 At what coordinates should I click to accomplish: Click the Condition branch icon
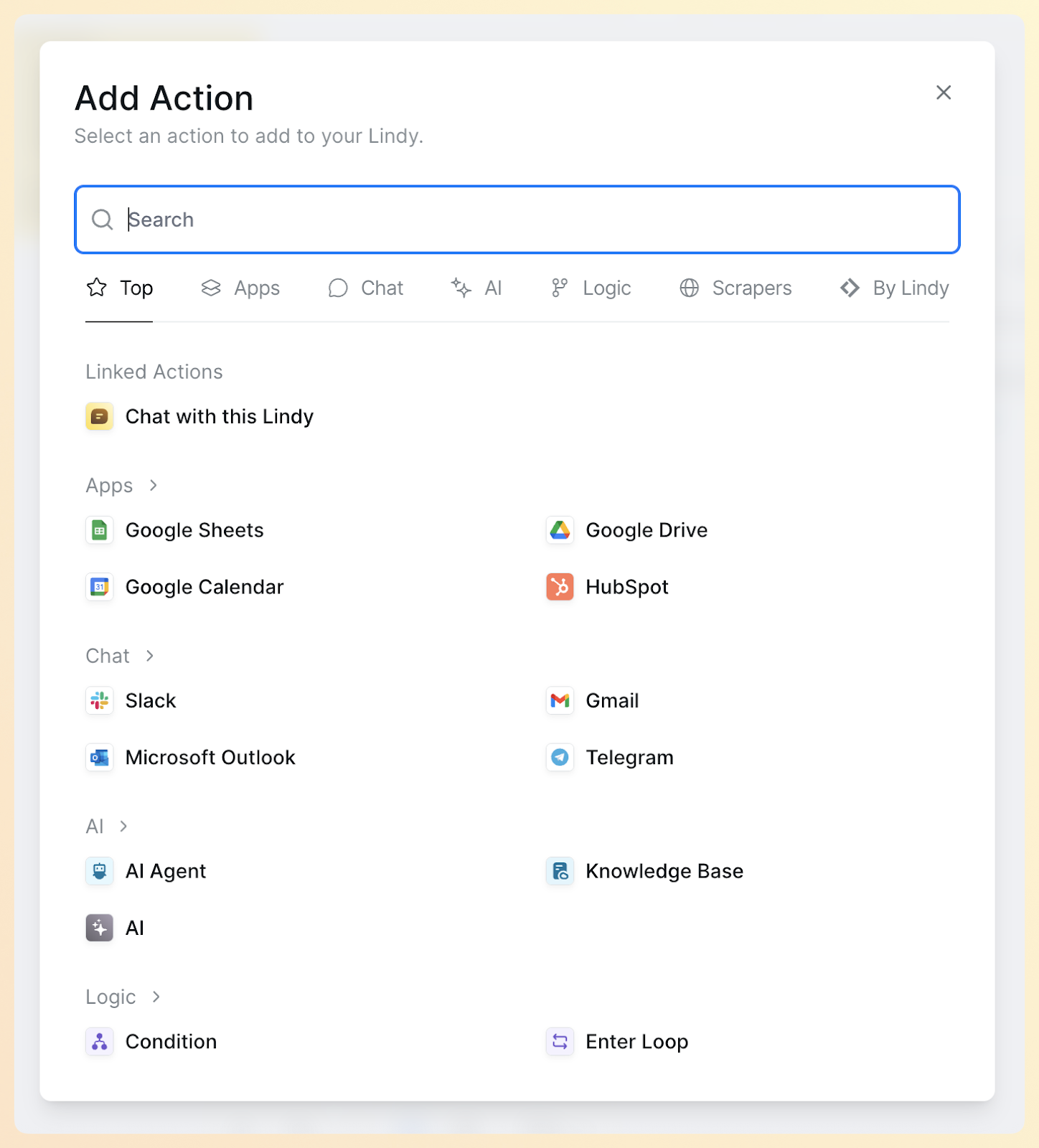tap(100, 1042)
